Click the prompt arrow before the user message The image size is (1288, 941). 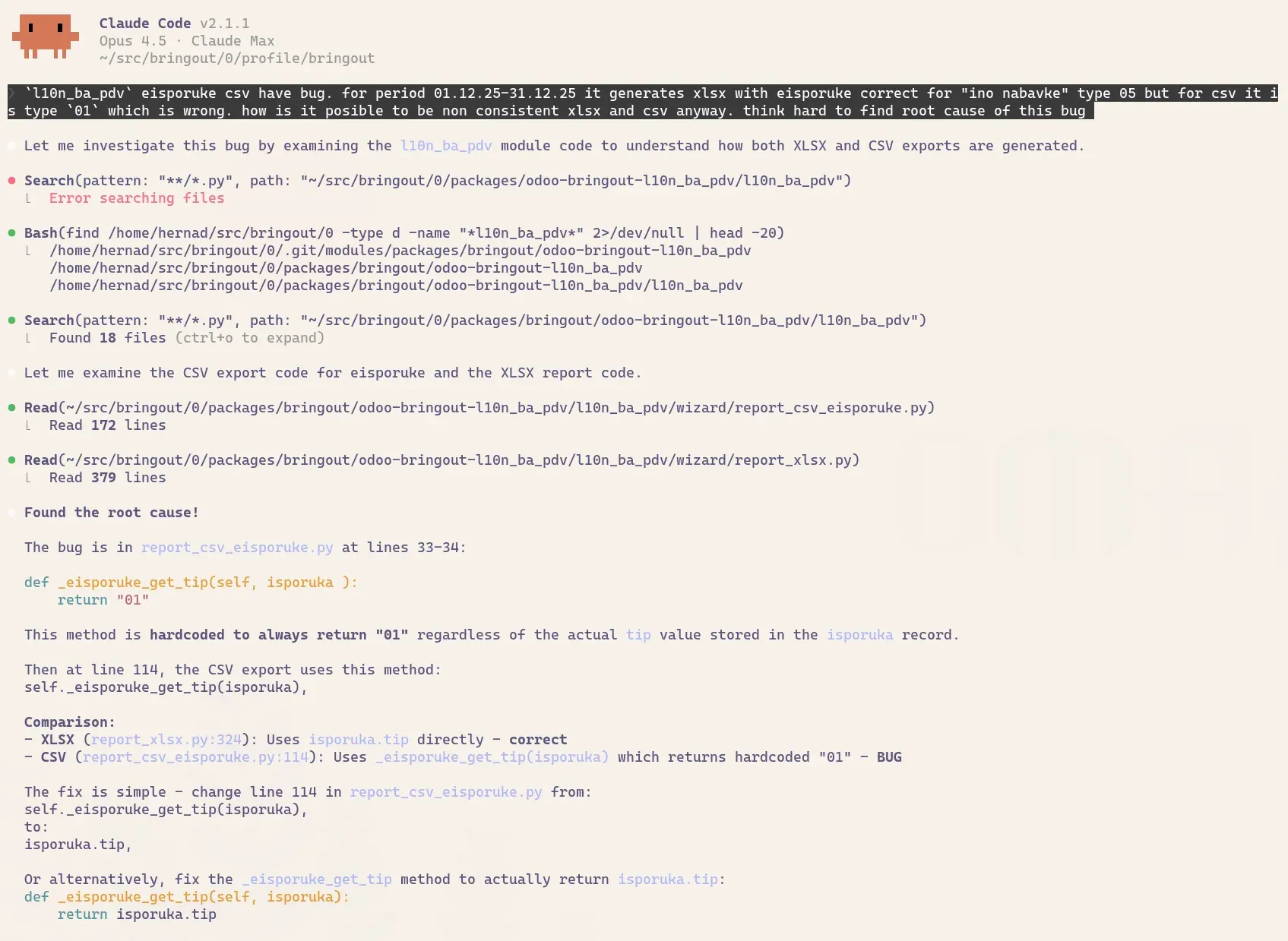point(12,93)
